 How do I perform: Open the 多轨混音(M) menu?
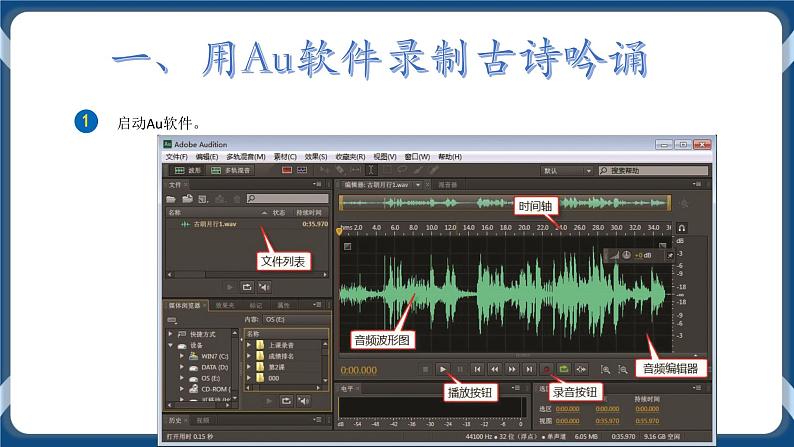tap(246, 157)
